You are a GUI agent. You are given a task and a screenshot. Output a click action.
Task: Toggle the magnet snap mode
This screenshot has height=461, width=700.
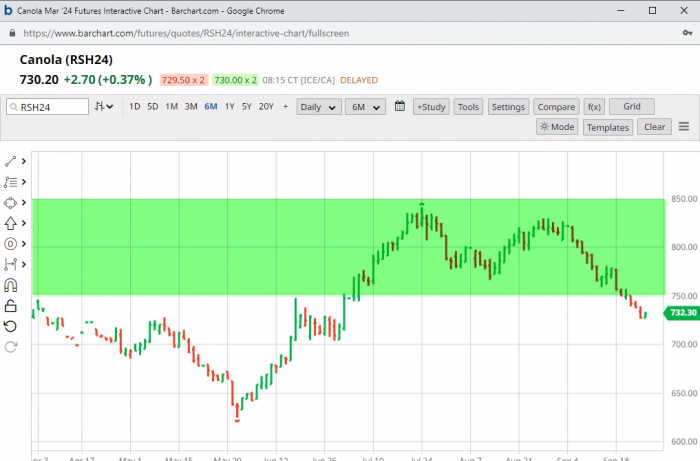point(10,285)
